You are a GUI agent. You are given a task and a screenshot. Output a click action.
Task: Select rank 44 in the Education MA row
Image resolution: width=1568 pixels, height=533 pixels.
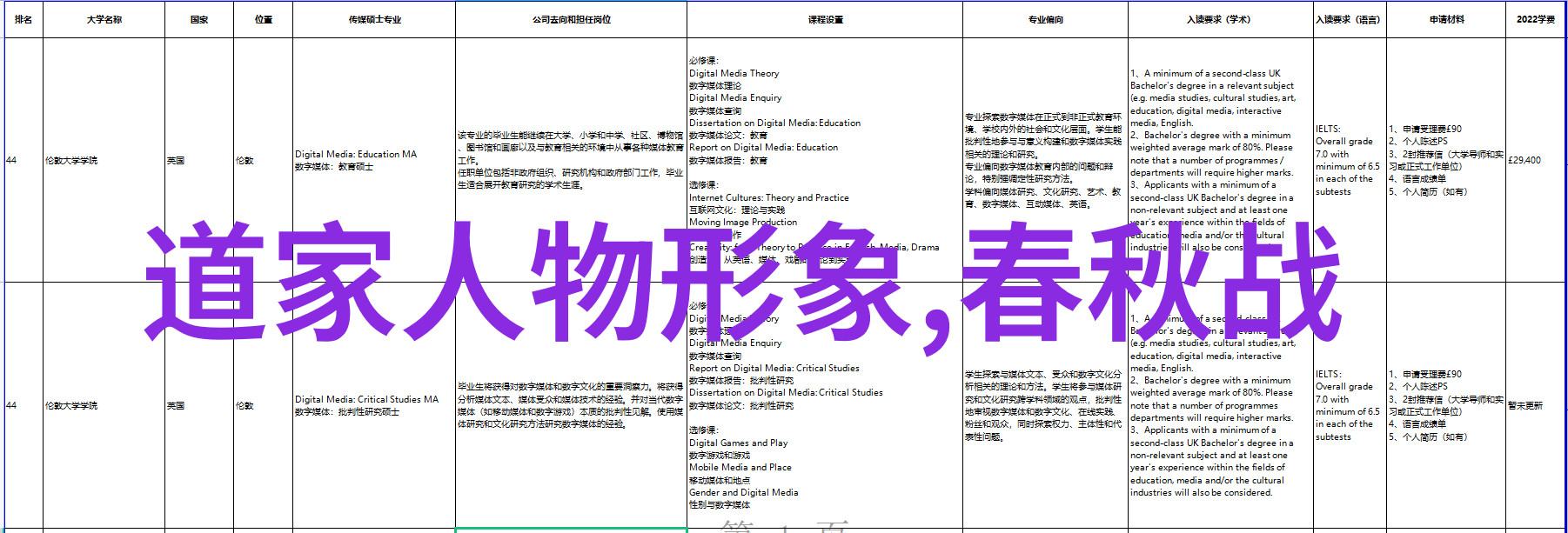point(23,160)
